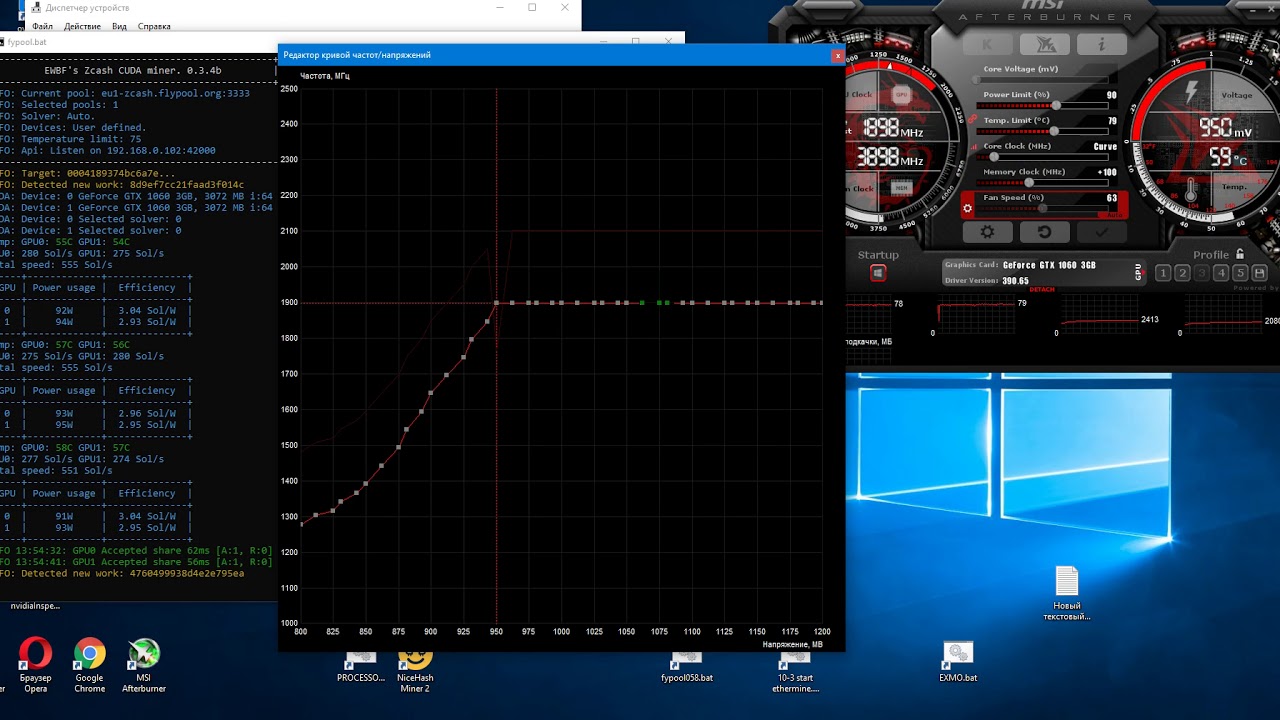Click 'Total speed: 551 Sol/s' line in miner

tap(57, 470)
